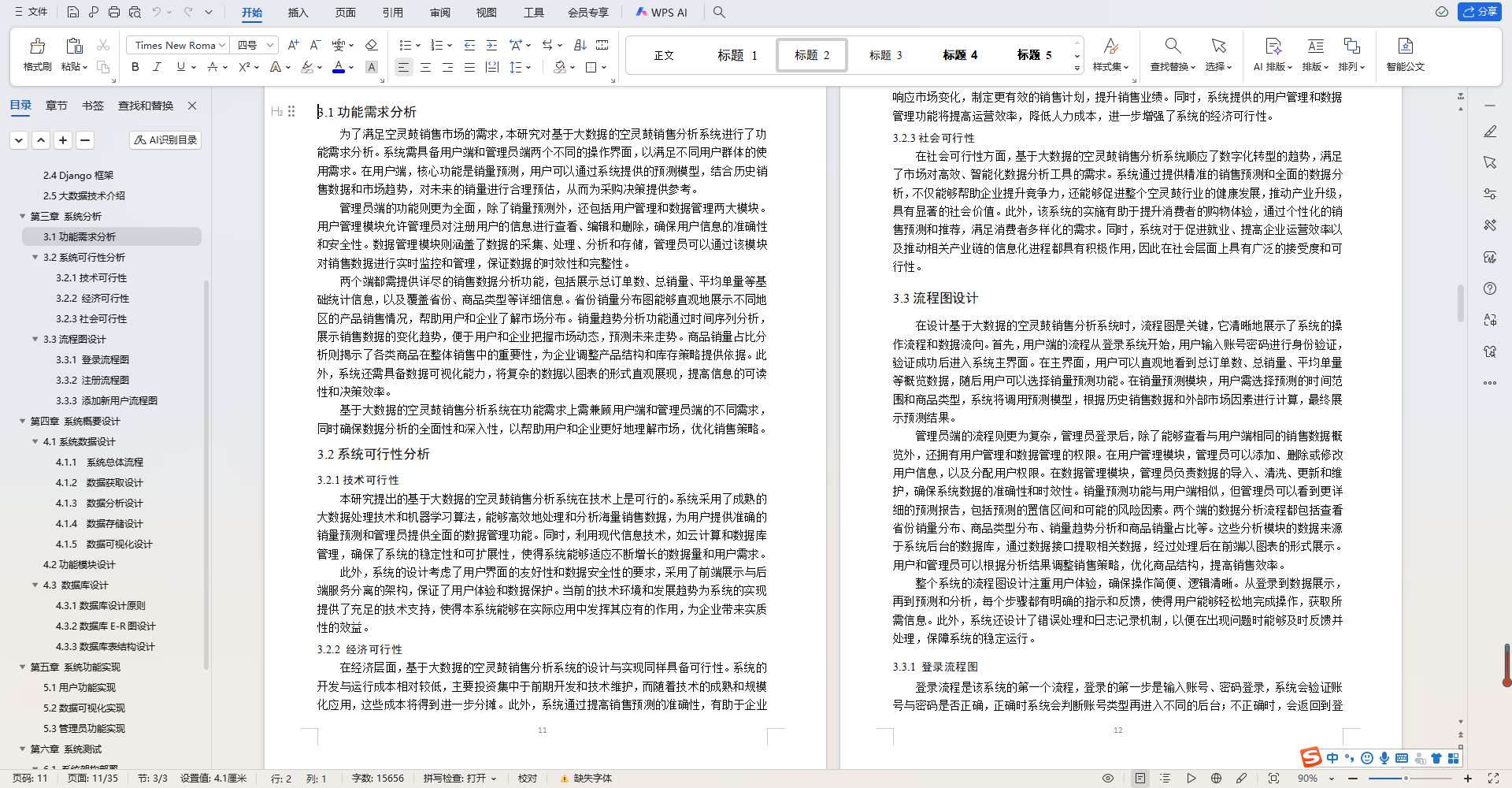This screenshot has height=788, width=1512.
Task: Switch to web layout globe icon
Action: point(1216,779)
